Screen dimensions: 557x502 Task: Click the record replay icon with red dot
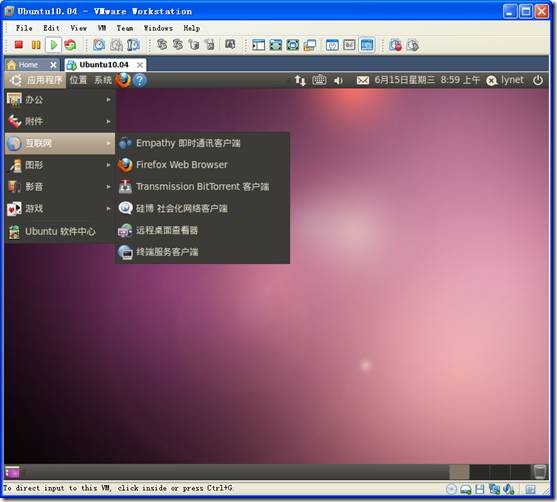click(x=395, y=45)
